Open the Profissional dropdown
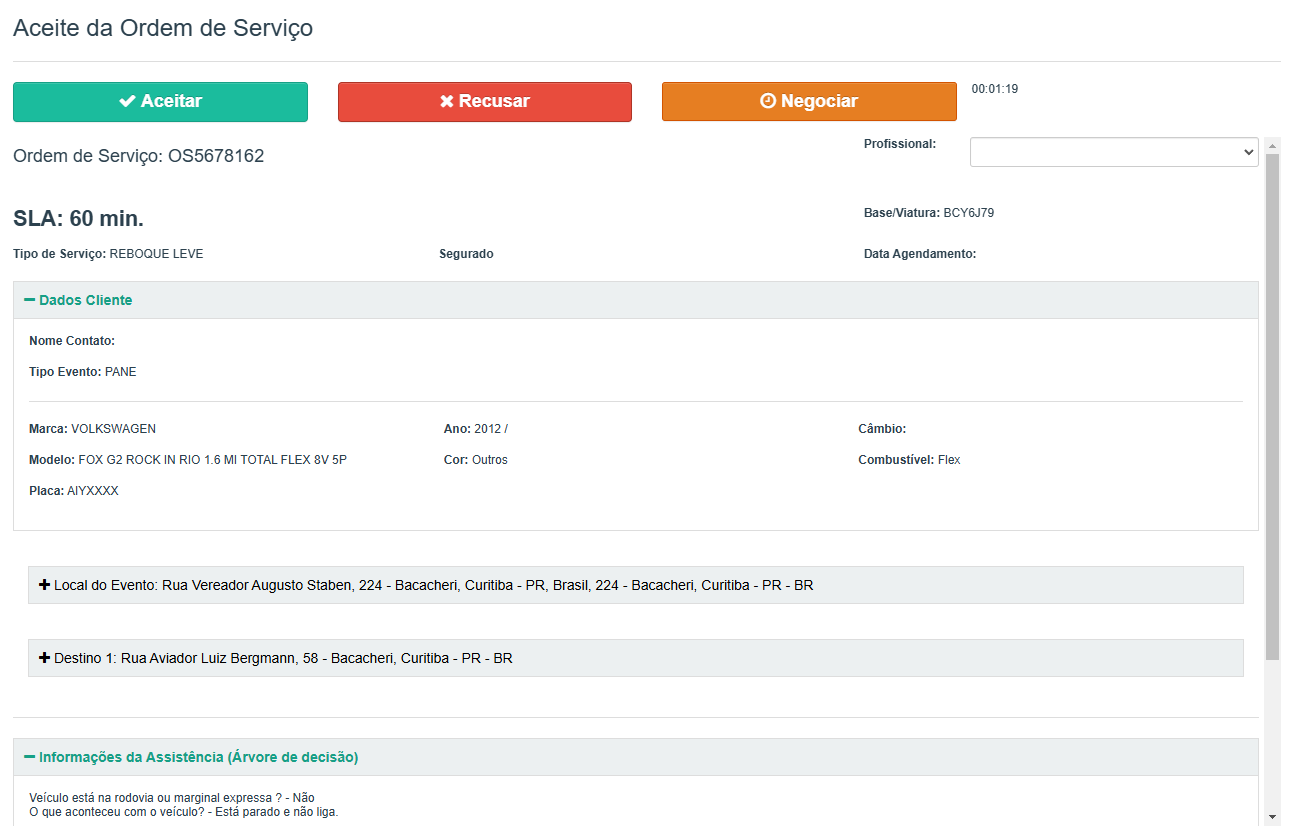Viewport: 1289px width, 831px height. pyautogui.click(x=1113, y=152)
